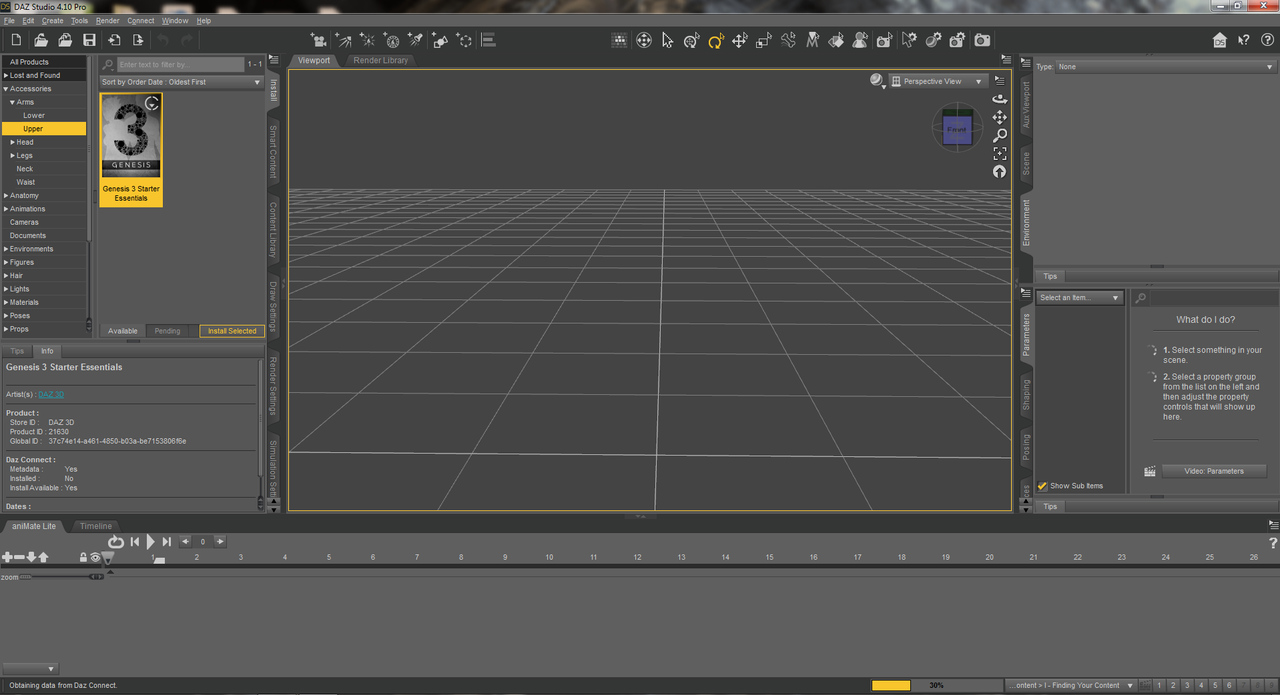Expand the Environments category
Screen dimensions: 1280x695
(x=5, y=249)
